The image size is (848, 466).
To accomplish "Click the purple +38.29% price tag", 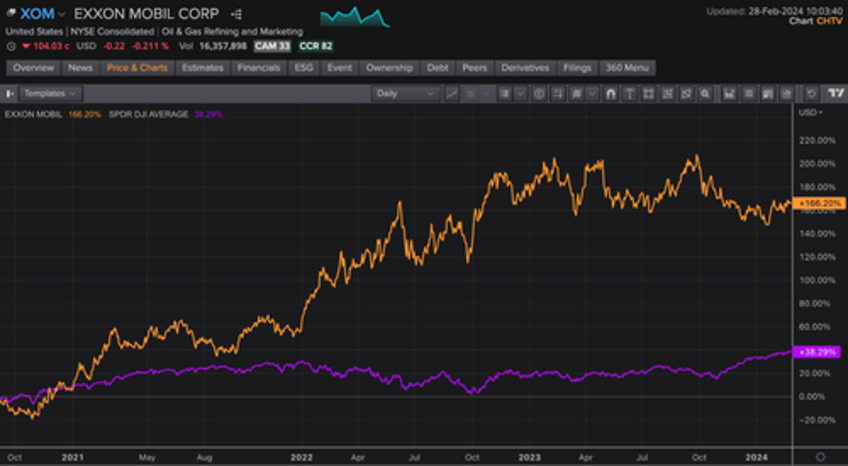I will pyautogui.click(x=817, y=352).
